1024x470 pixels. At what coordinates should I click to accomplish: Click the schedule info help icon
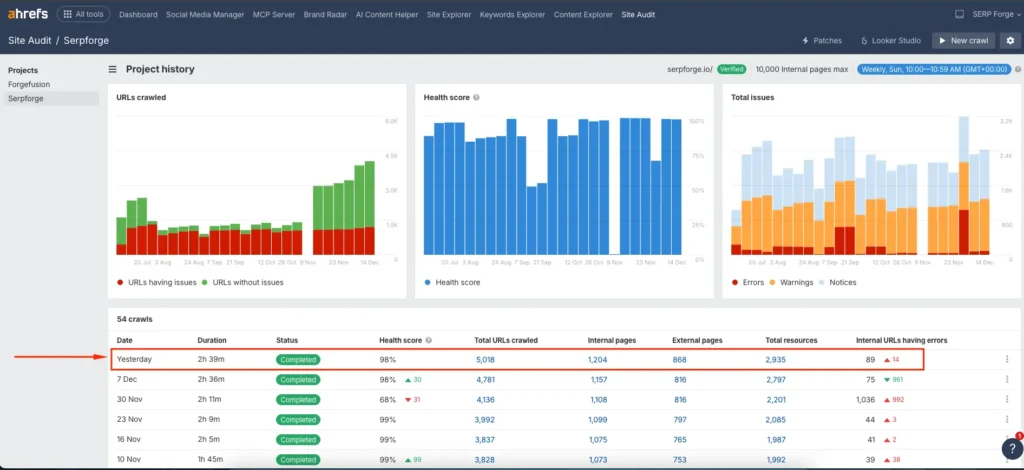point(1017,70)
